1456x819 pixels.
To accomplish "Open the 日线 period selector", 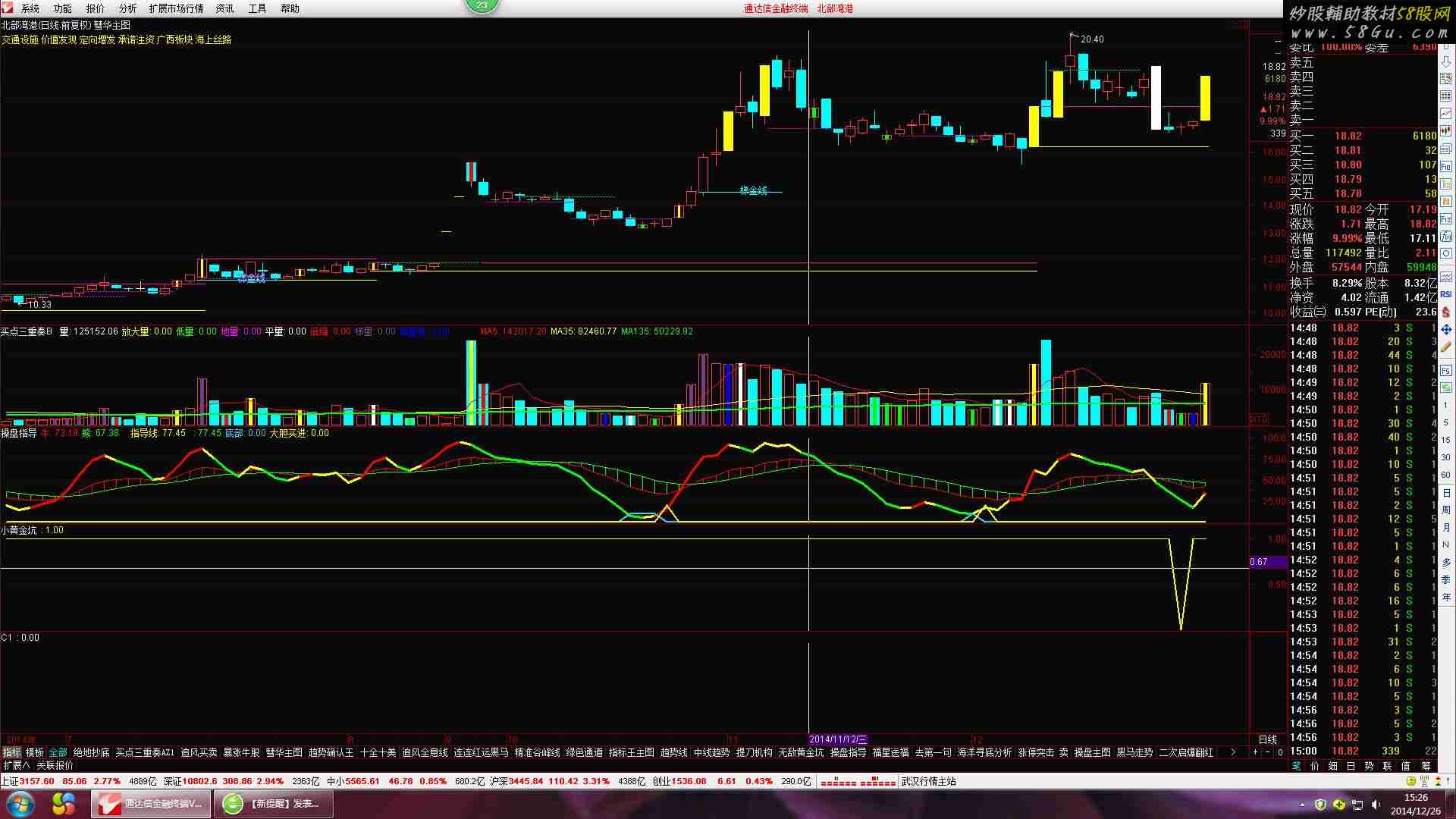I will pyautogui.click(x=1267, y=739).
